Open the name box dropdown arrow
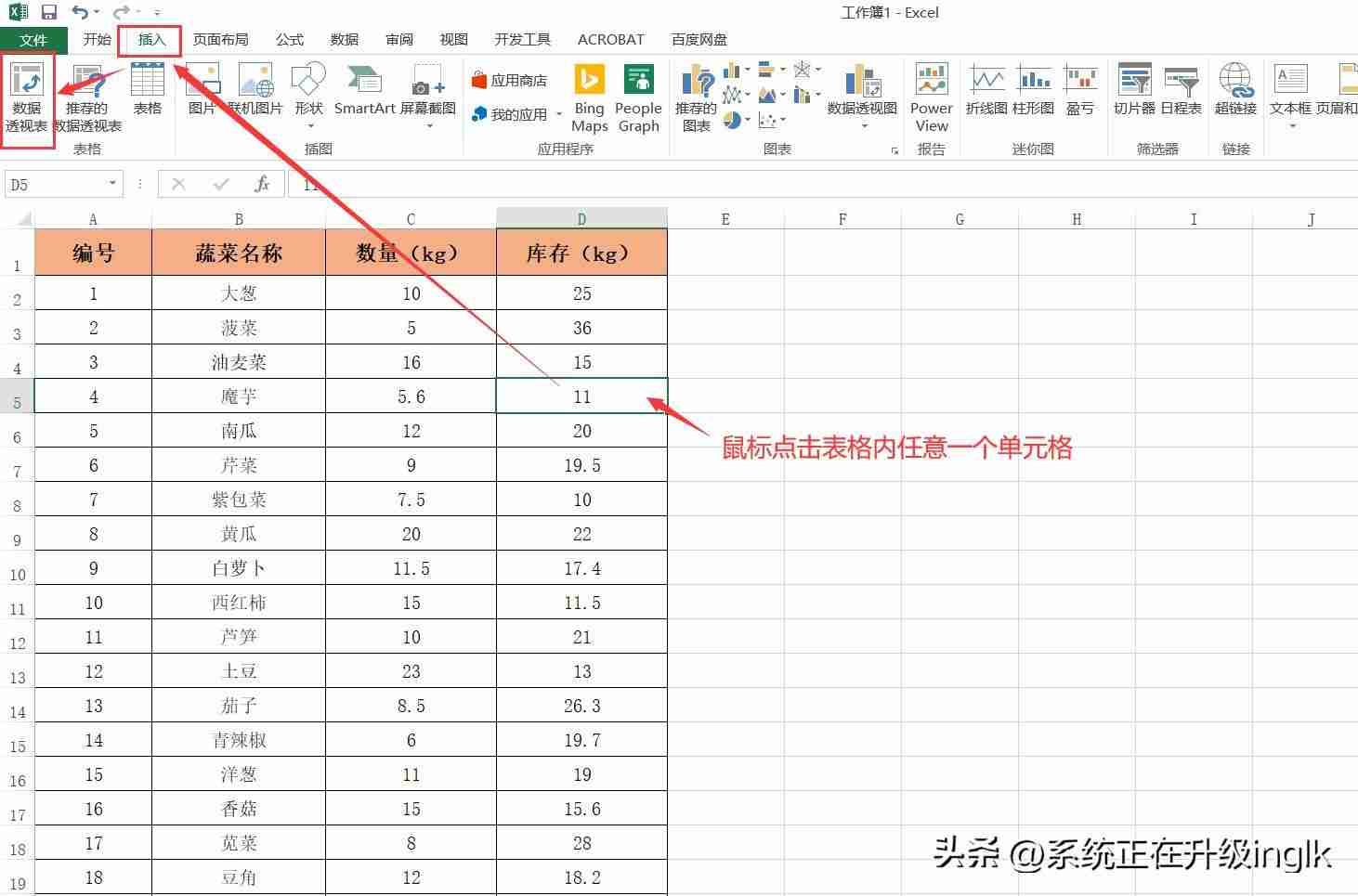Viewport: 1358px width, 896px height. (x=113, y=184)
